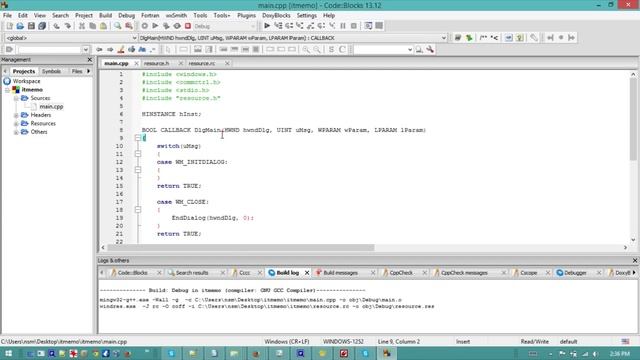Click the New file toolbar icon
640x360 pixels.
(9, 26)
